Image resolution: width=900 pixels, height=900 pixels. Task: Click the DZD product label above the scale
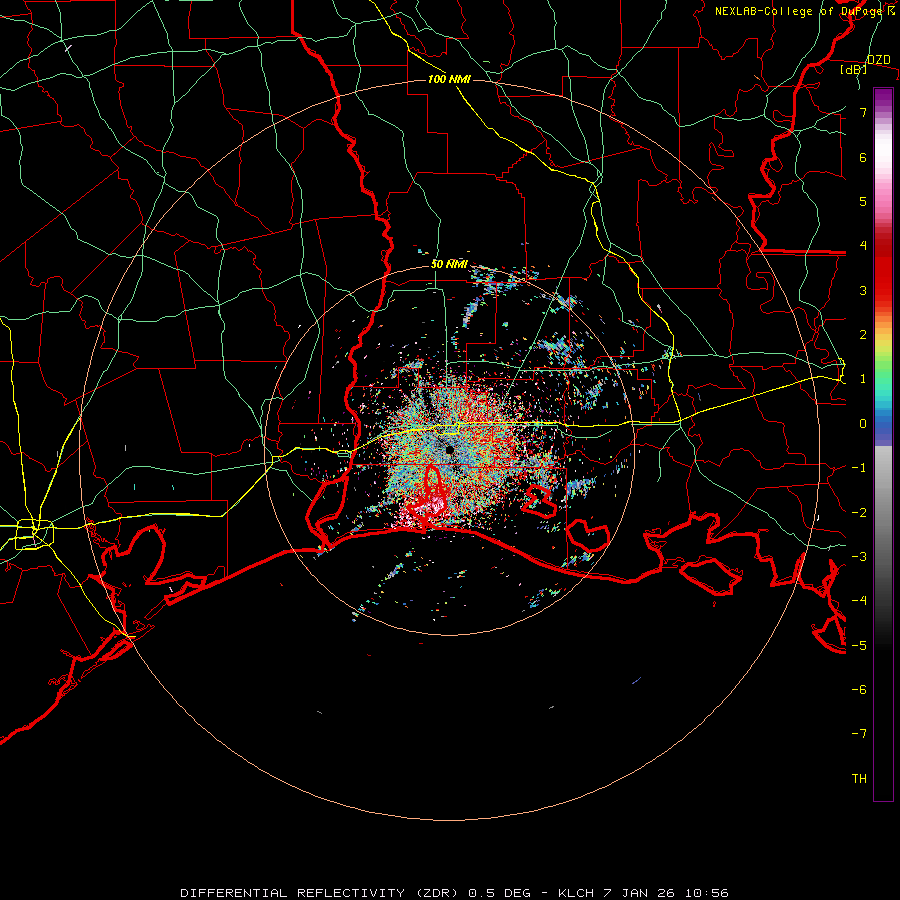click(x=879, y=59)
